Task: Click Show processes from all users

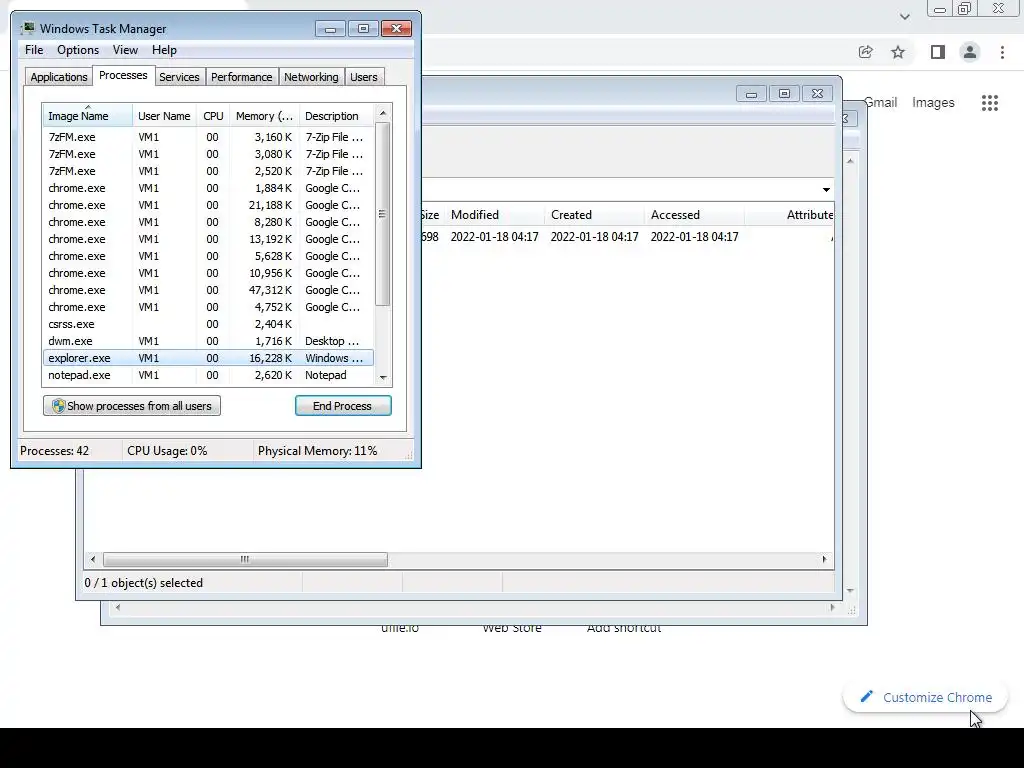Action: click(132, 406)
